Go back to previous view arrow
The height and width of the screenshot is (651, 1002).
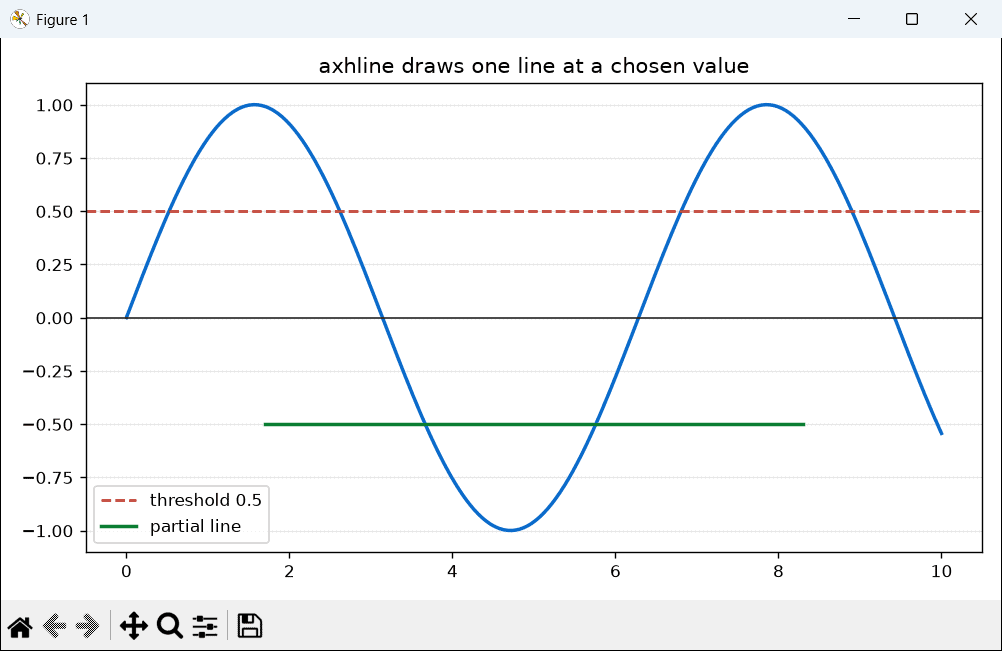[x=54, y=626]
